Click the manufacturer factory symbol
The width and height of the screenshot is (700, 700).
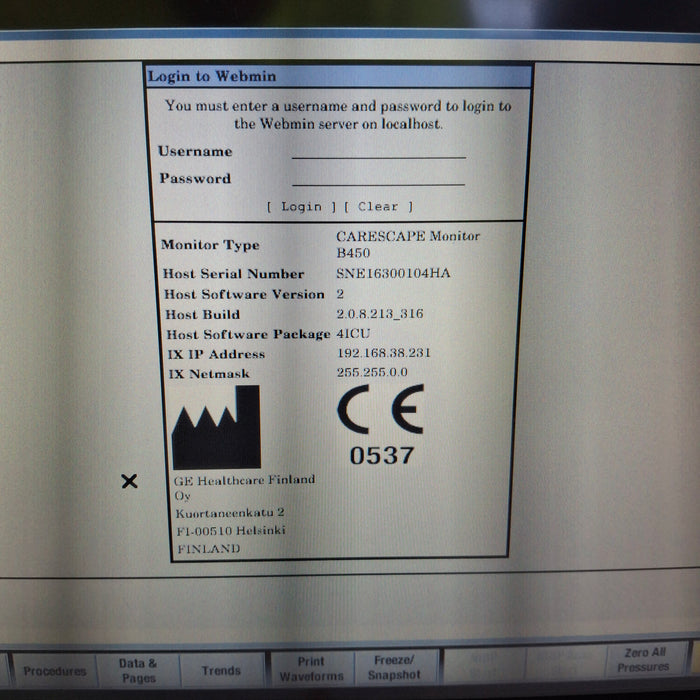(x=216, y=427)
